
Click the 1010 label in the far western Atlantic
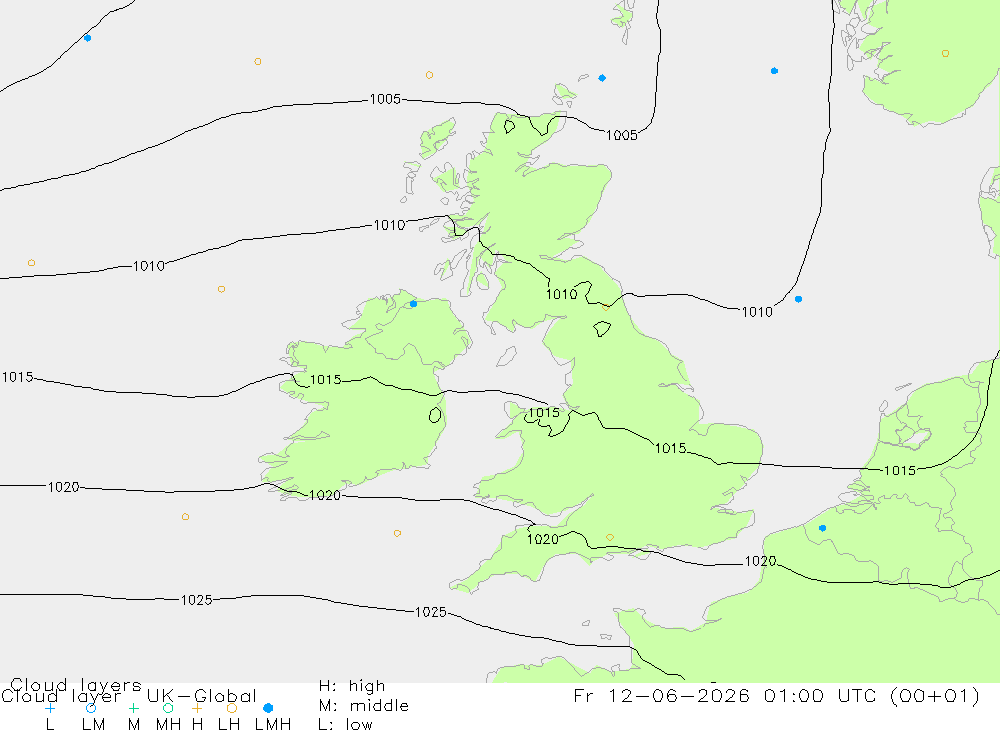click(x=149, y=266)
